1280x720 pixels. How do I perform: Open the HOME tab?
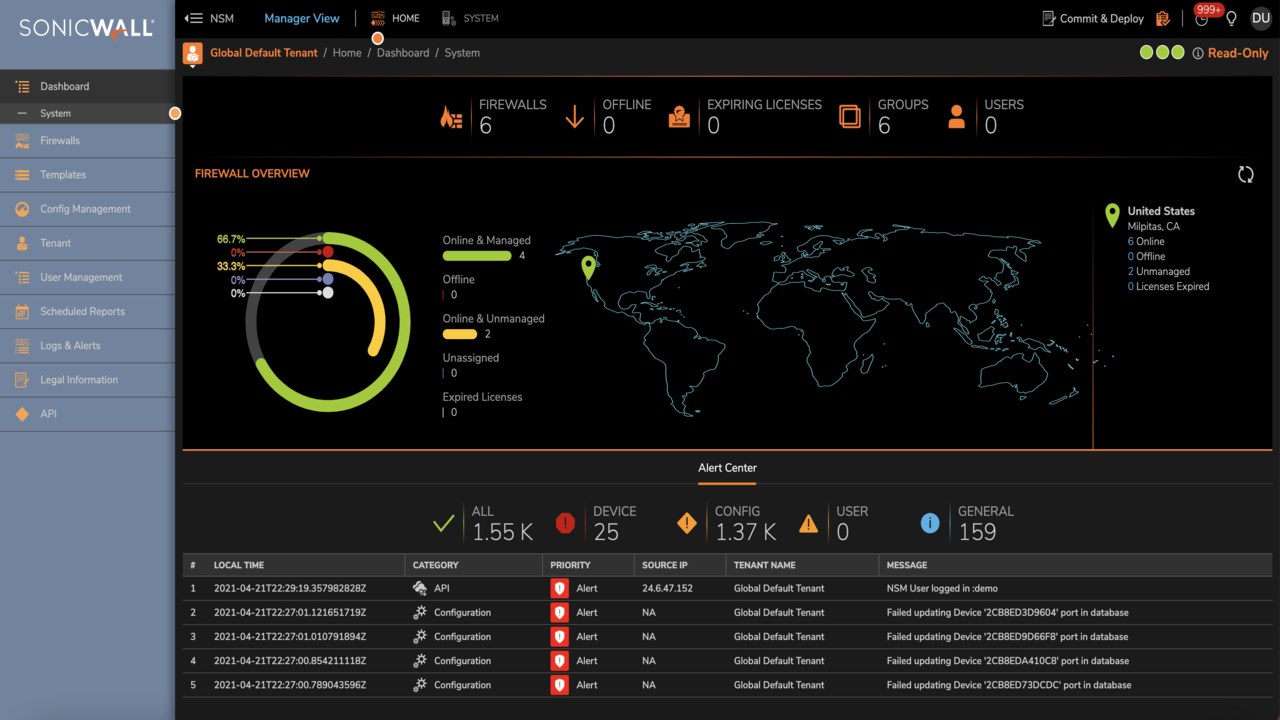395,18
